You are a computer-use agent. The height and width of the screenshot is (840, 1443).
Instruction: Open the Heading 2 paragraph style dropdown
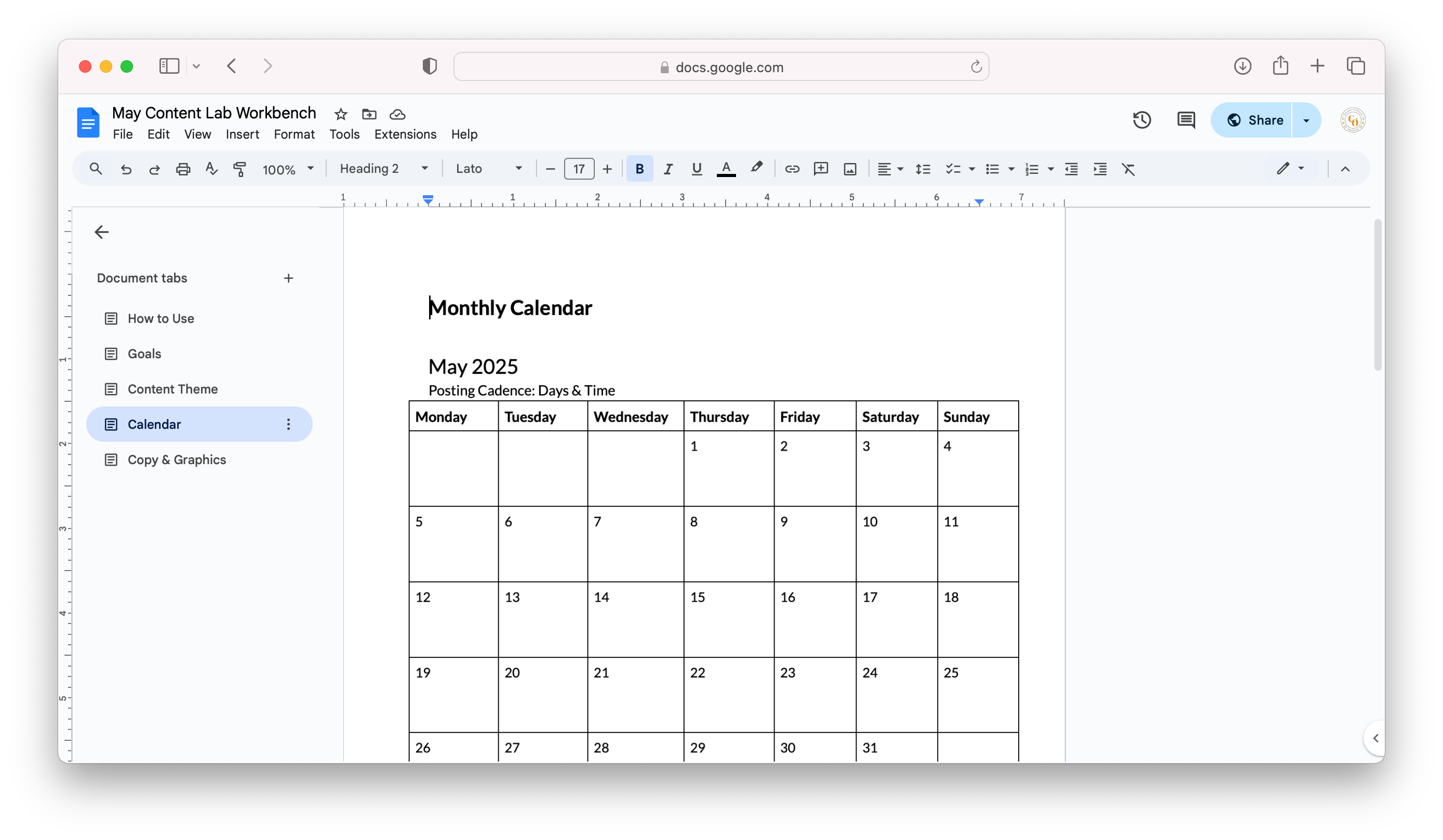384,169
